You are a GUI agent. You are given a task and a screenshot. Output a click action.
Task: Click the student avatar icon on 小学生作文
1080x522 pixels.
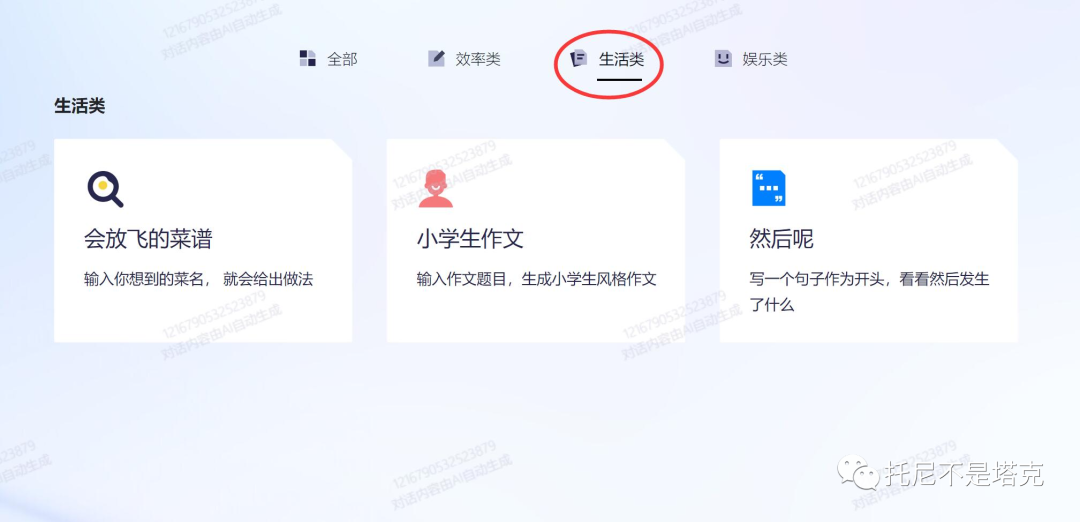435,188
